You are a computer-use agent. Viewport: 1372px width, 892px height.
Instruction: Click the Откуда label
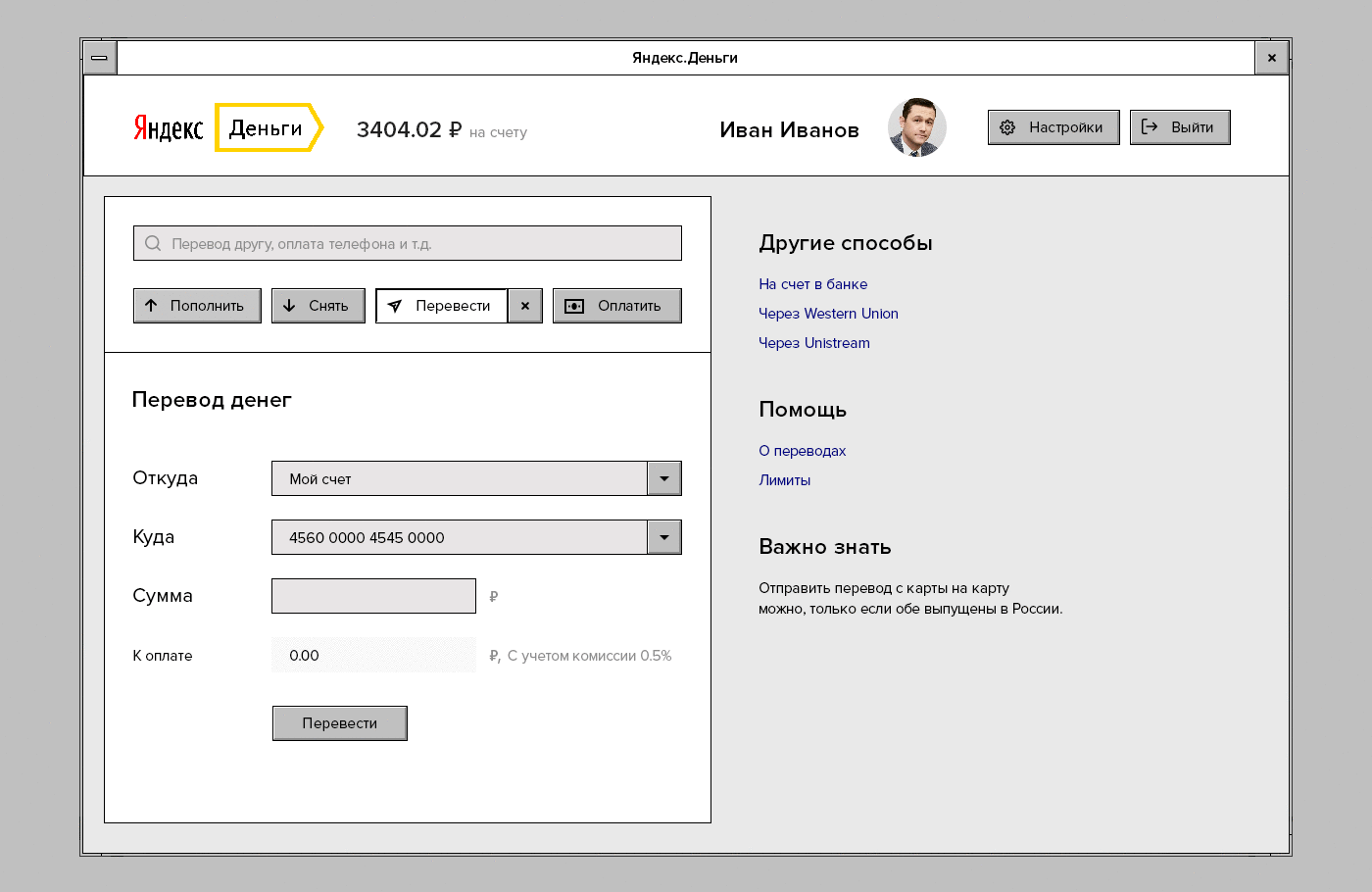point(166,478)
